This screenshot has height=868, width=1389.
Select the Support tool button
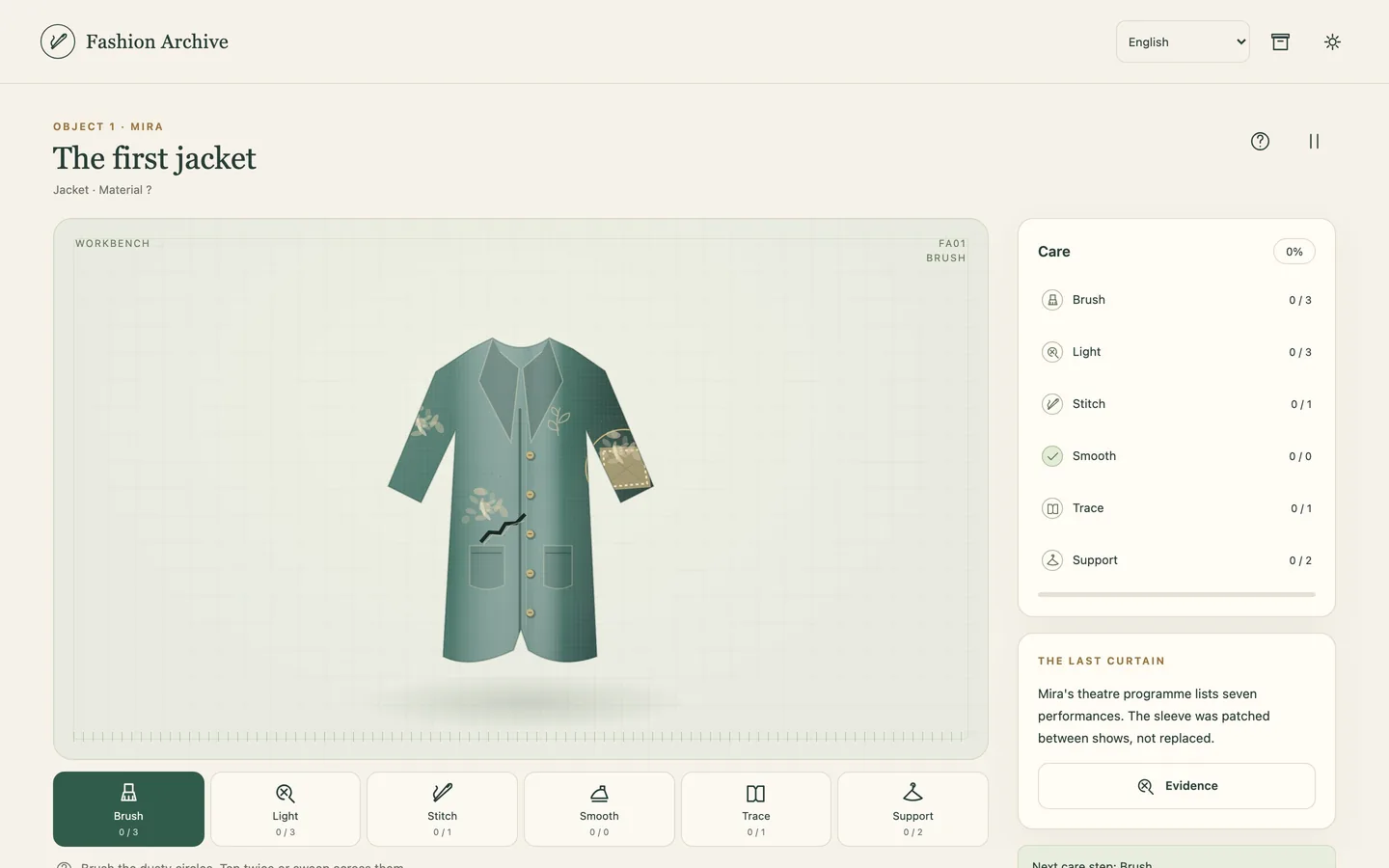[x=912, y=809]
